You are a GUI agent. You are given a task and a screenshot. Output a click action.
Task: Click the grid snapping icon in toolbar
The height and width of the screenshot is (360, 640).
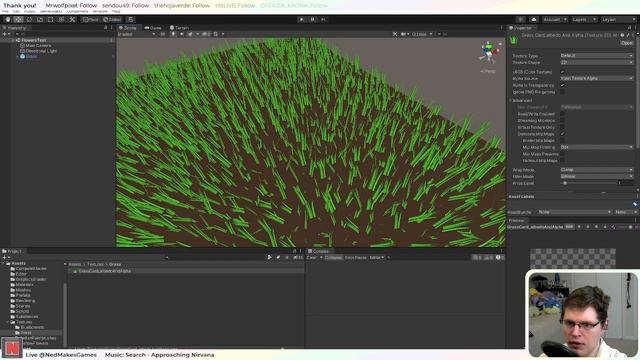131,19
